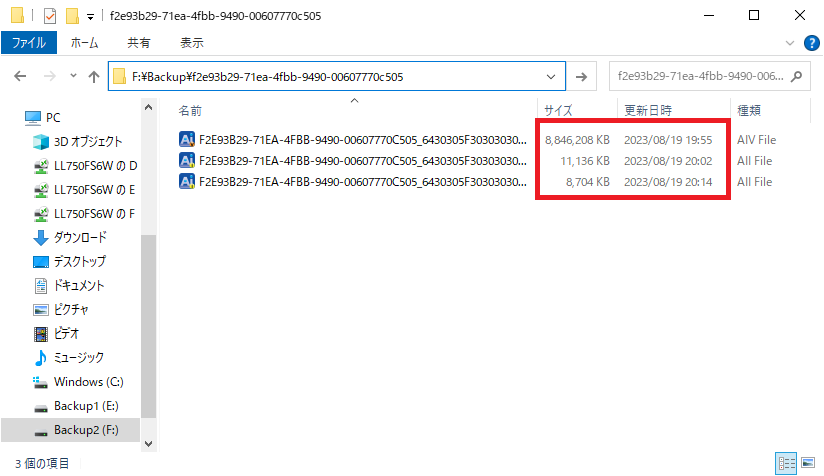The height and width of the screenshot is (476, 824).
Task: Switch to details view layout button
Action: point(786,463)
